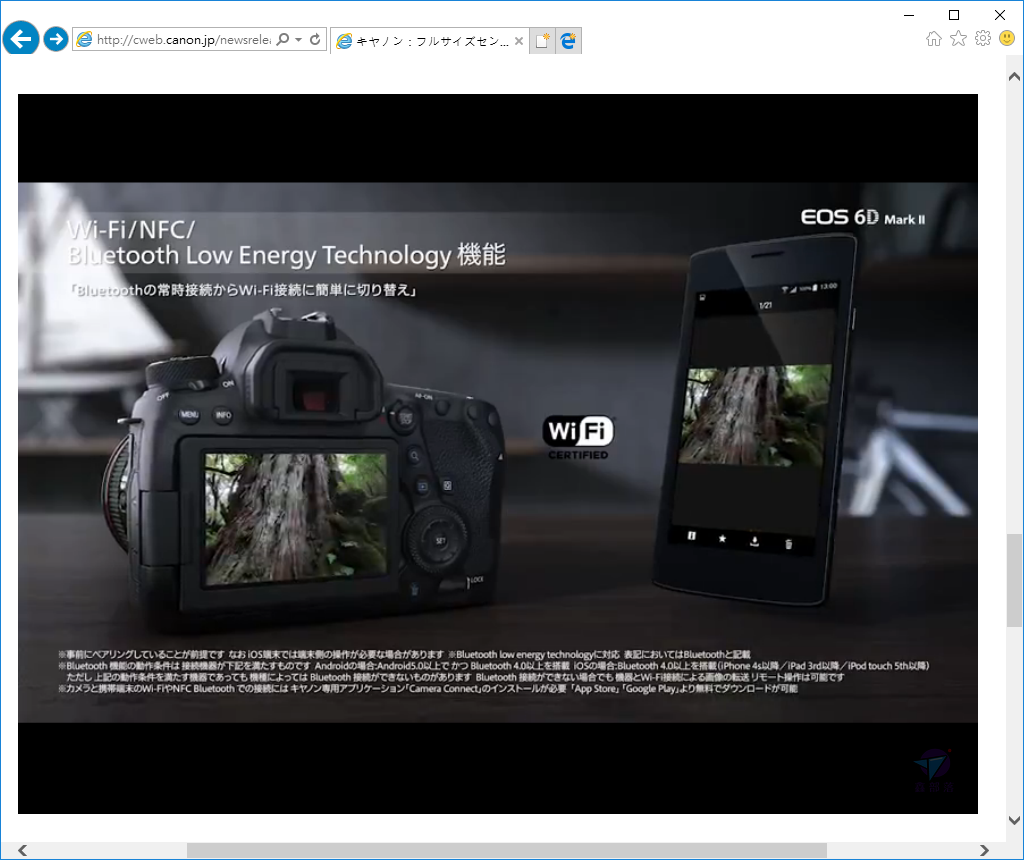Click the horizontal scrollbar thumb
1024x860 pixels.
pyautogui.click(x=507, y=850)
